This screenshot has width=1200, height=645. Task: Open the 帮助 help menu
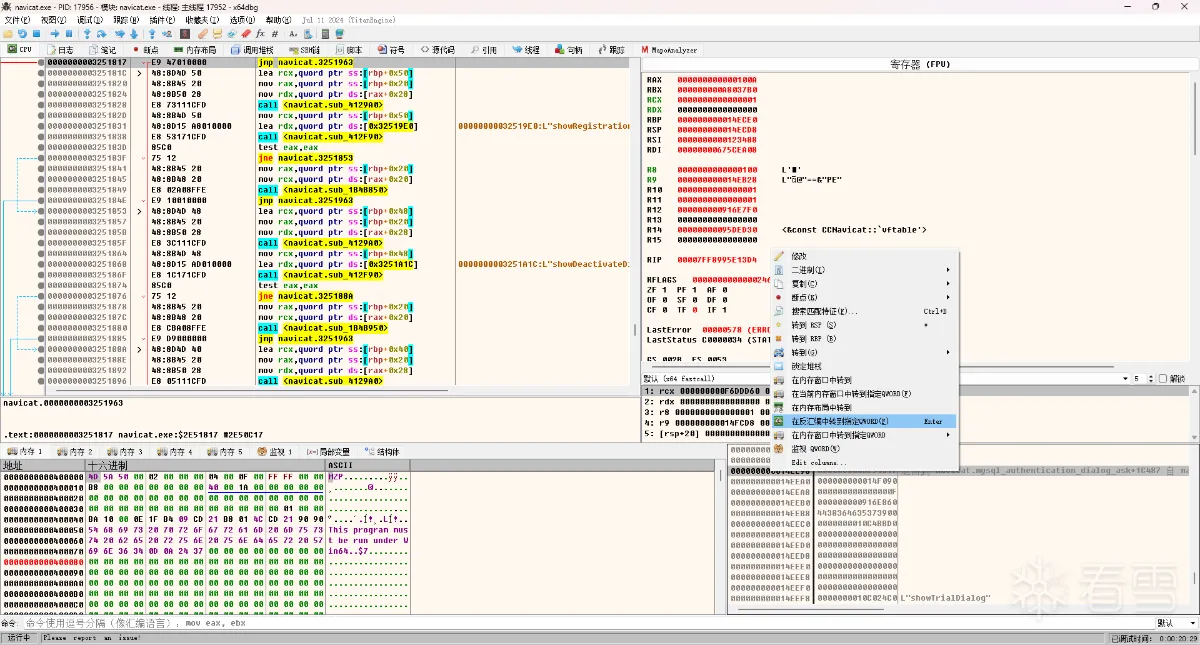click(277, 20)
